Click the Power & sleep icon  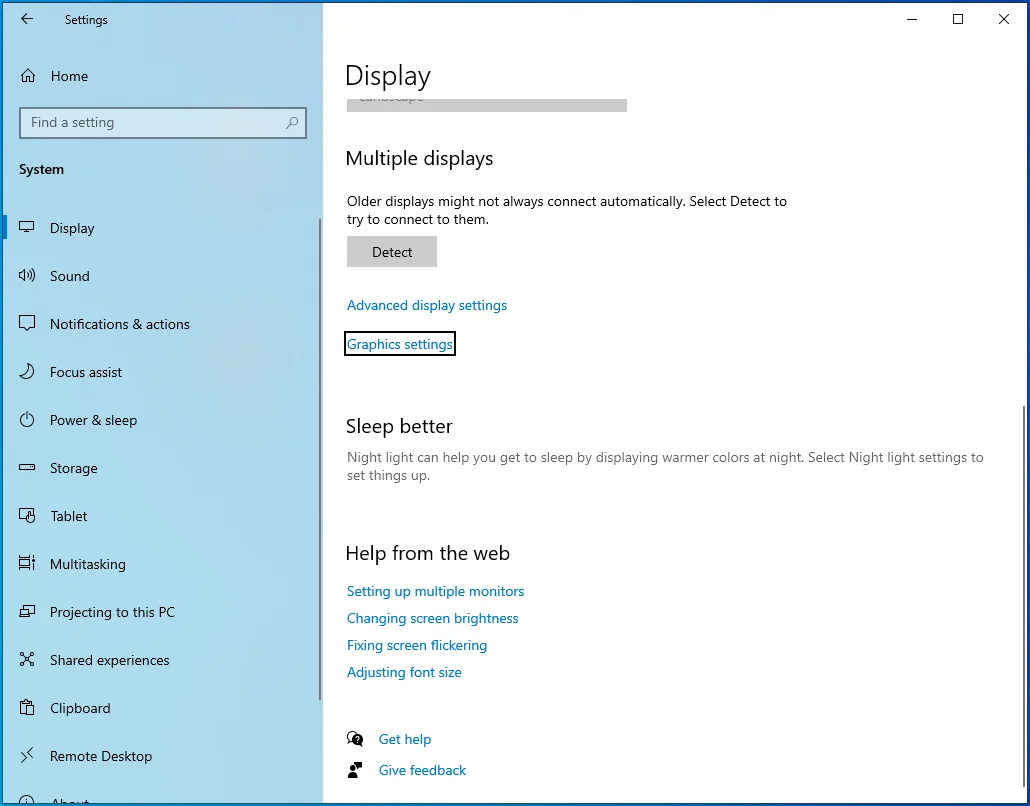[x=27, y=419]
